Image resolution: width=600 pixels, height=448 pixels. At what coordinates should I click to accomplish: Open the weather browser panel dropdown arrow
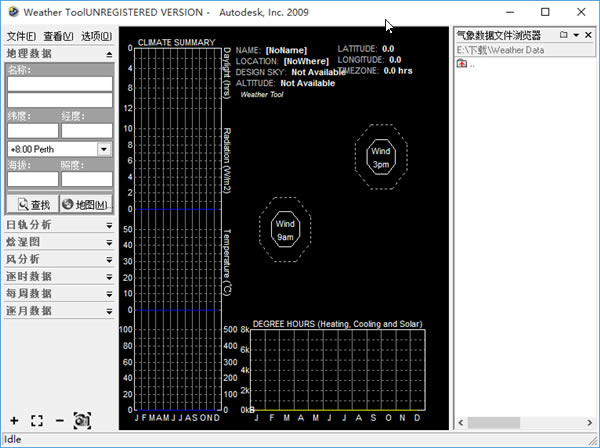(x=576, y=35)
